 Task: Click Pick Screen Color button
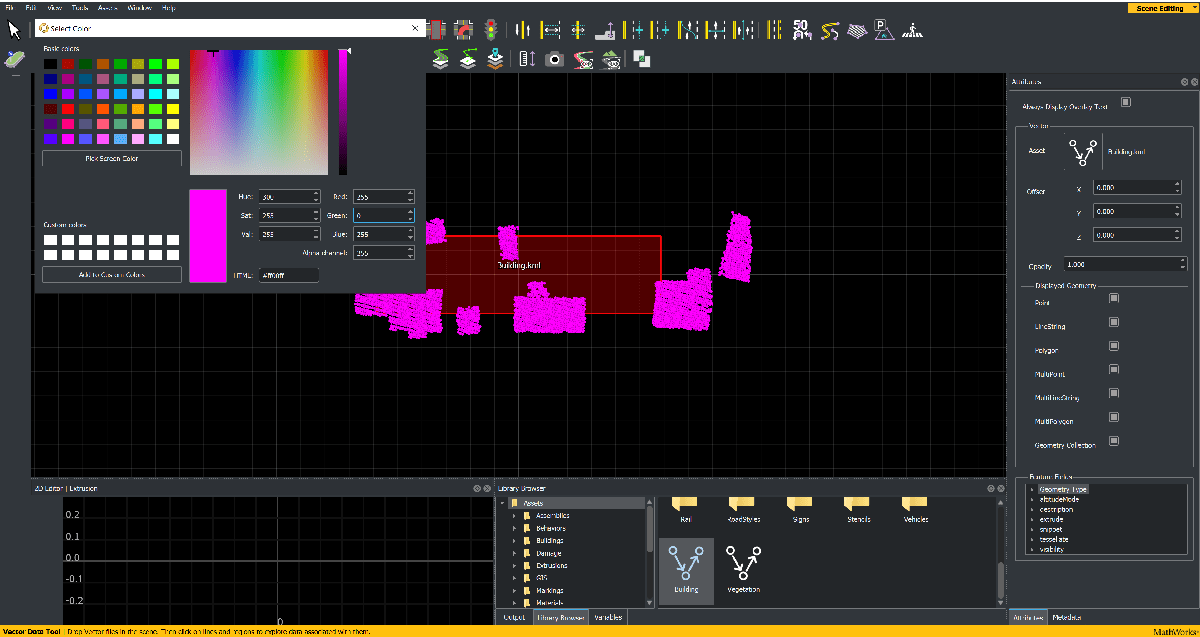(x=112, y=158)
